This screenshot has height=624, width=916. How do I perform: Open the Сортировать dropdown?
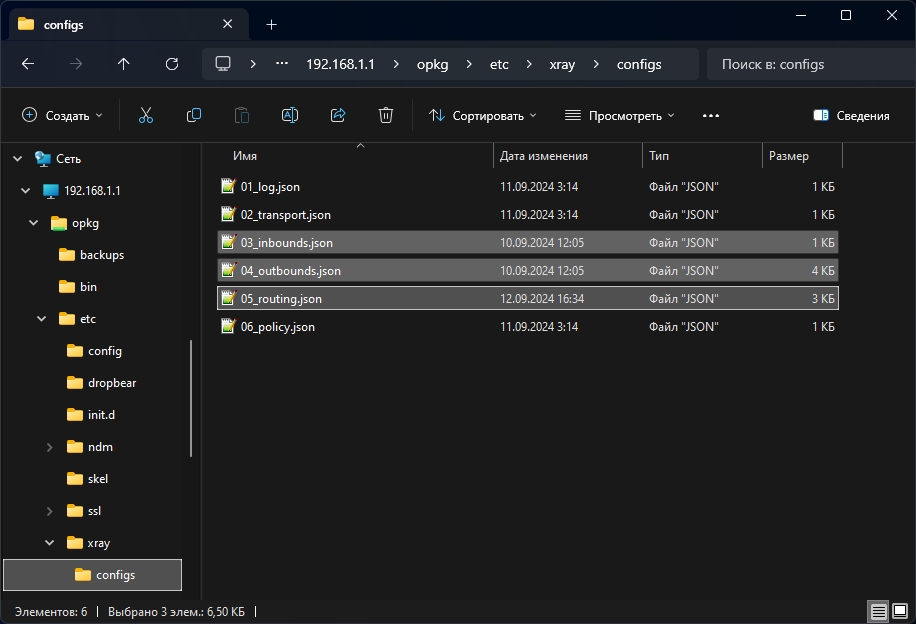(x=483, y=116)
